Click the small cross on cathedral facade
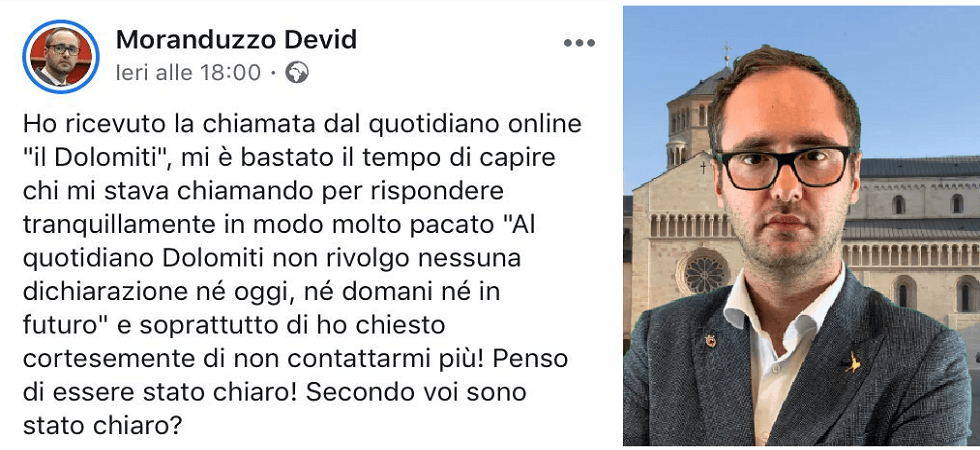 point(702,168)
